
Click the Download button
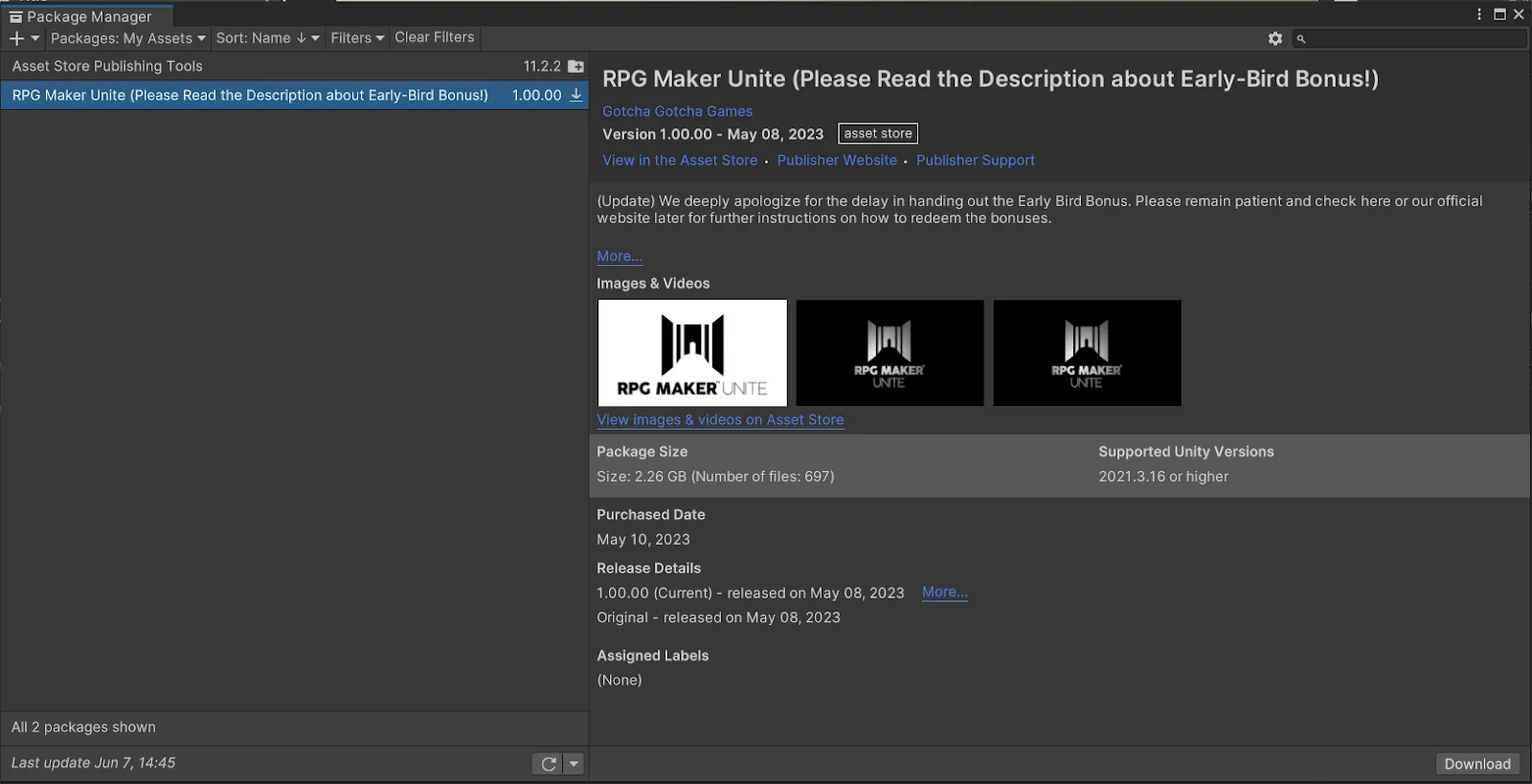(1476, 764)
